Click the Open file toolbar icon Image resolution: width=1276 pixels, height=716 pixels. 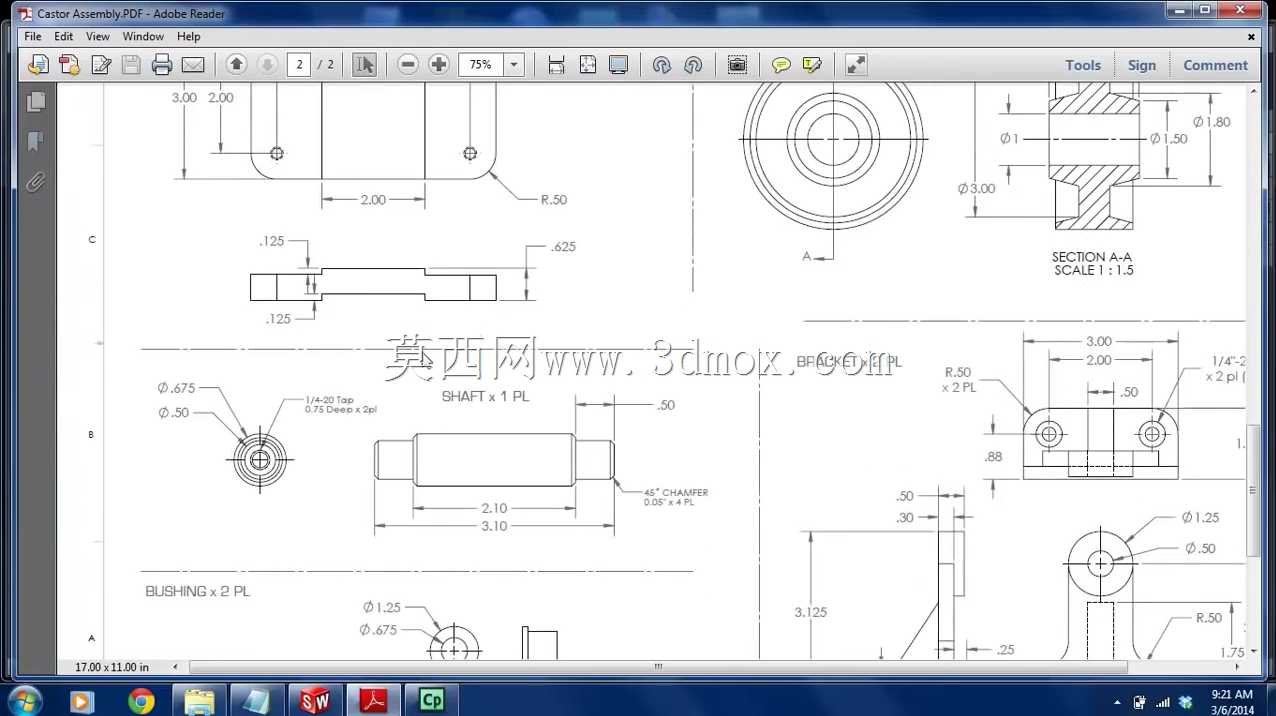pos(38,65)
